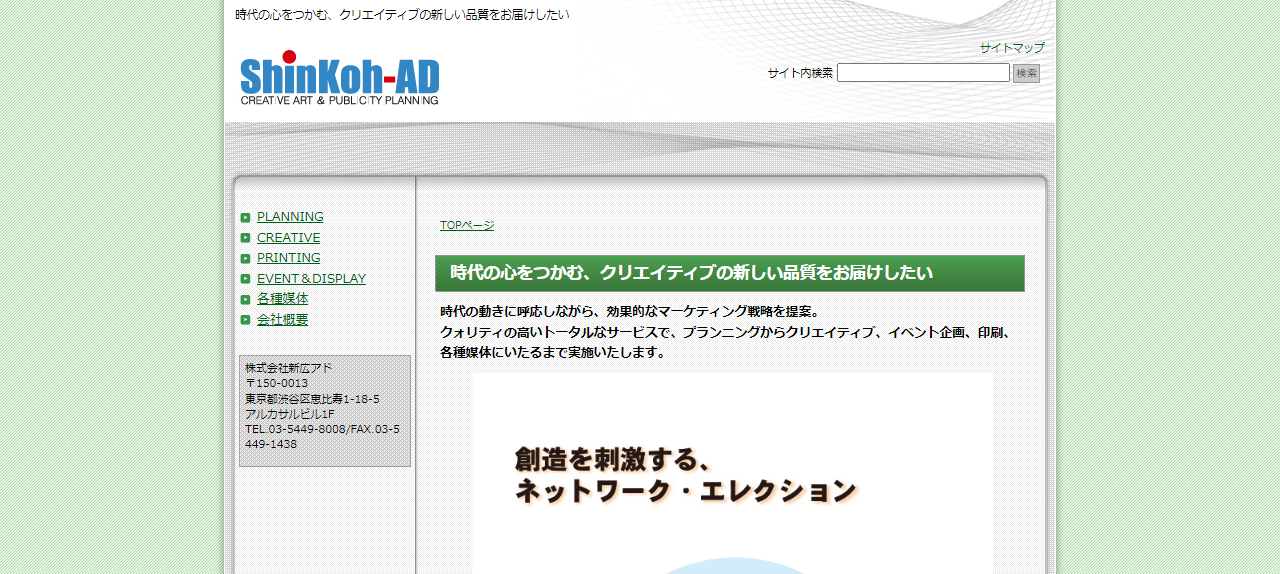Open the EVENT＆DISPLAY menu link
Screen dimensions: 1280x574
point(311,279)
